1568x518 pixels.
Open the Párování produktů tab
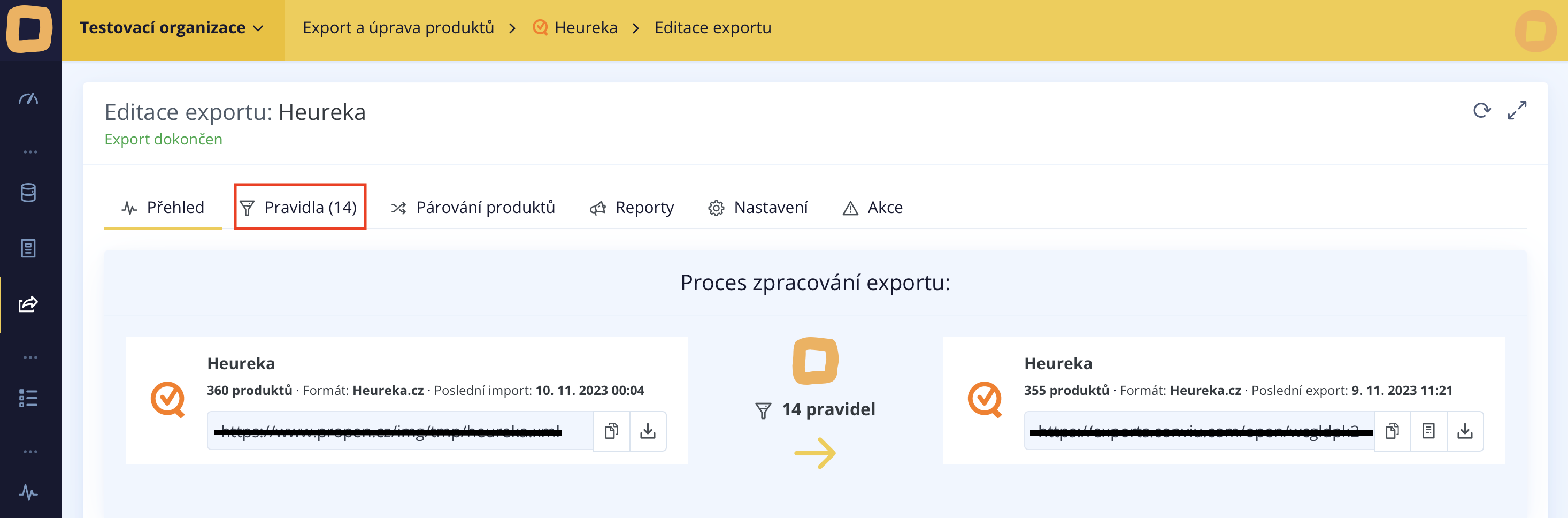click(x=473, y=207)
